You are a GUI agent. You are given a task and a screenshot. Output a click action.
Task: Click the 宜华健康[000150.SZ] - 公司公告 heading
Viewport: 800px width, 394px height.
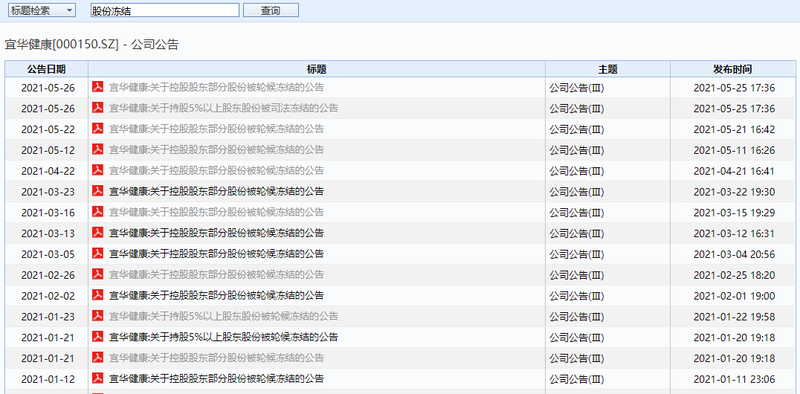[x=92, y=45]
